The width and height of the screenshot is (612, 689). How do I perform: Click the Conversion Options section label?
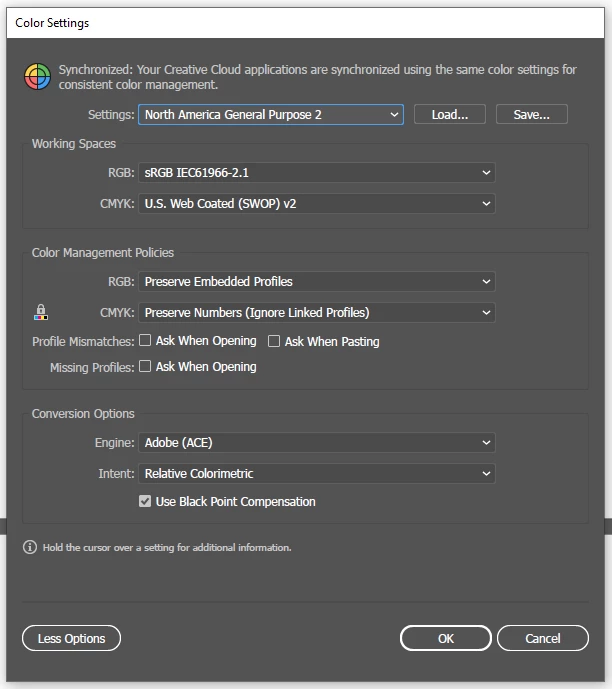tap(83, 413)
